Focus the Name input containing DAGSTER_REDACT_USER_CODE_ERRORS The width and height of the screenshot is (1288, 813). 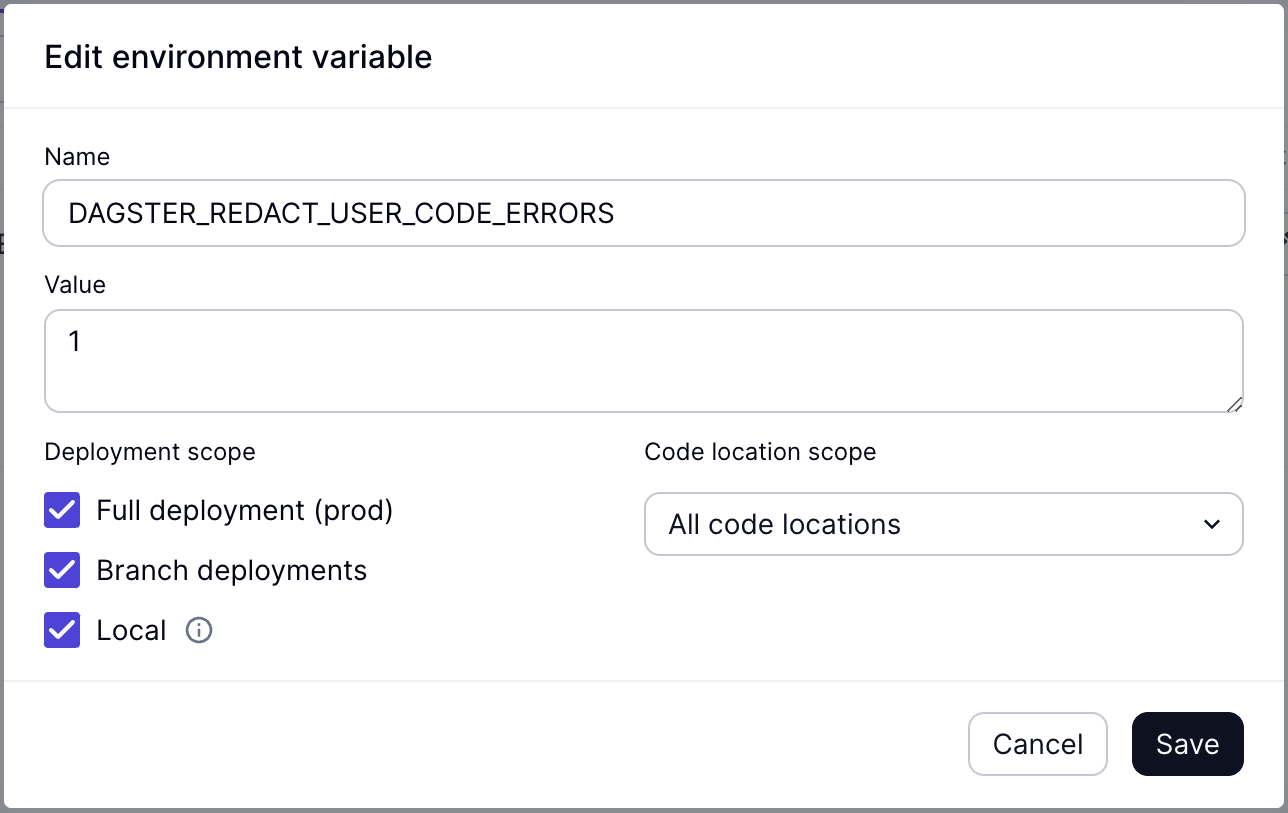644,213
